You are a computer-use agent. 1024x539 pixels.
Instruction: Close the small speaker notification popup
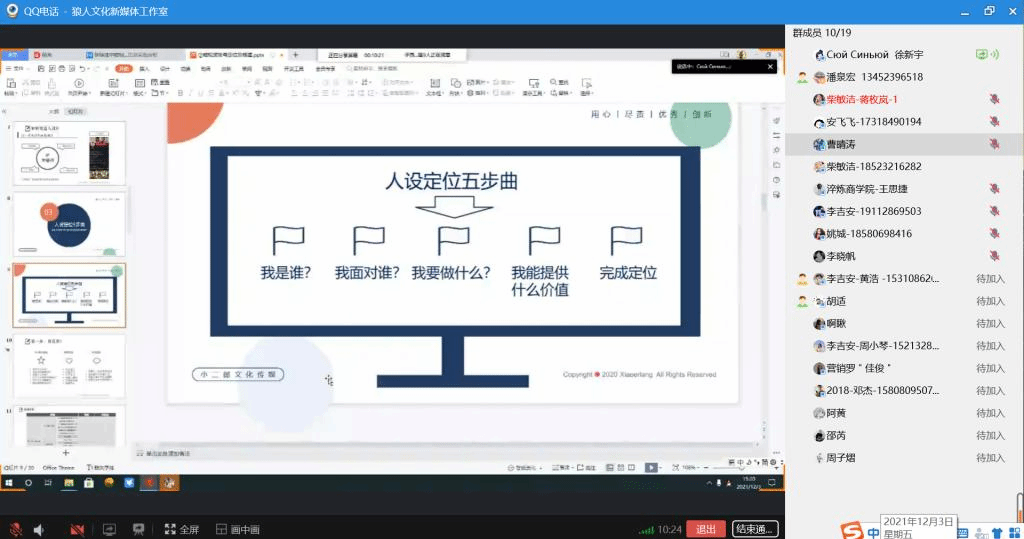pyautogui.click(x=770, y=66)
